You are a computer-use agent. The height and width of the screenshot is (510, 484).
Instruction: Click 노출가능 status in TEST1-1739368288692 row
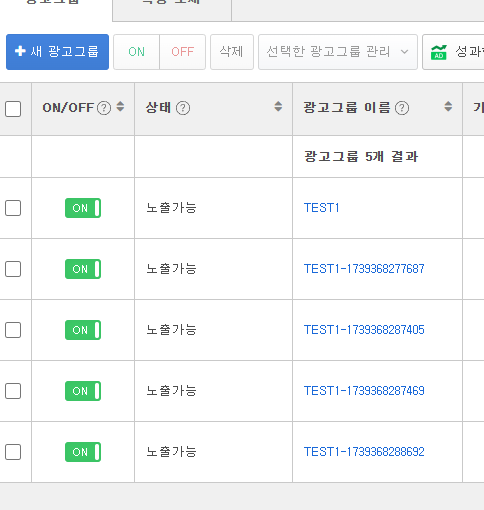pos(171,452)
